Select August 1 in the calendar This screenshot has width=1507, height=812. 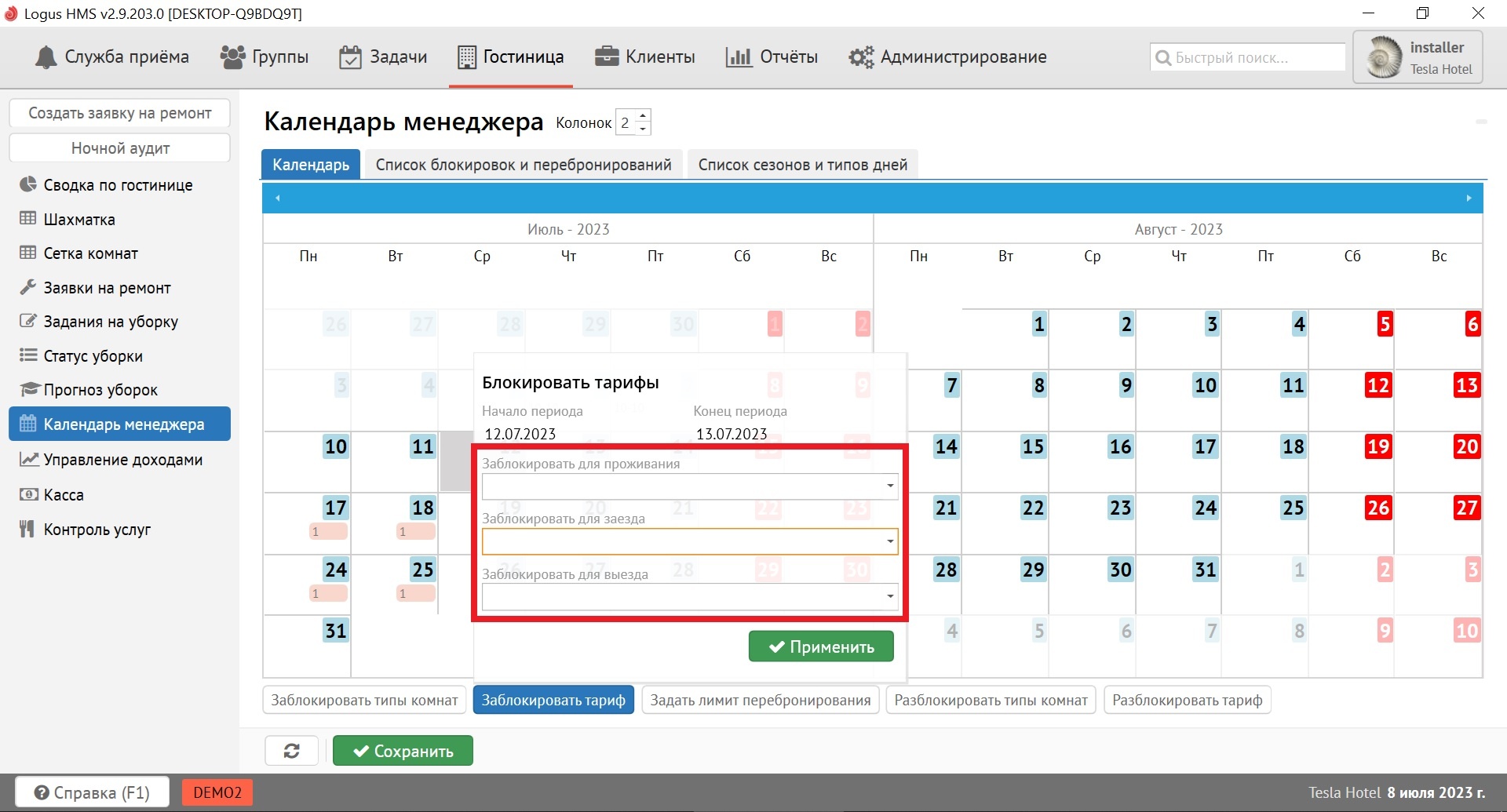1039,324
